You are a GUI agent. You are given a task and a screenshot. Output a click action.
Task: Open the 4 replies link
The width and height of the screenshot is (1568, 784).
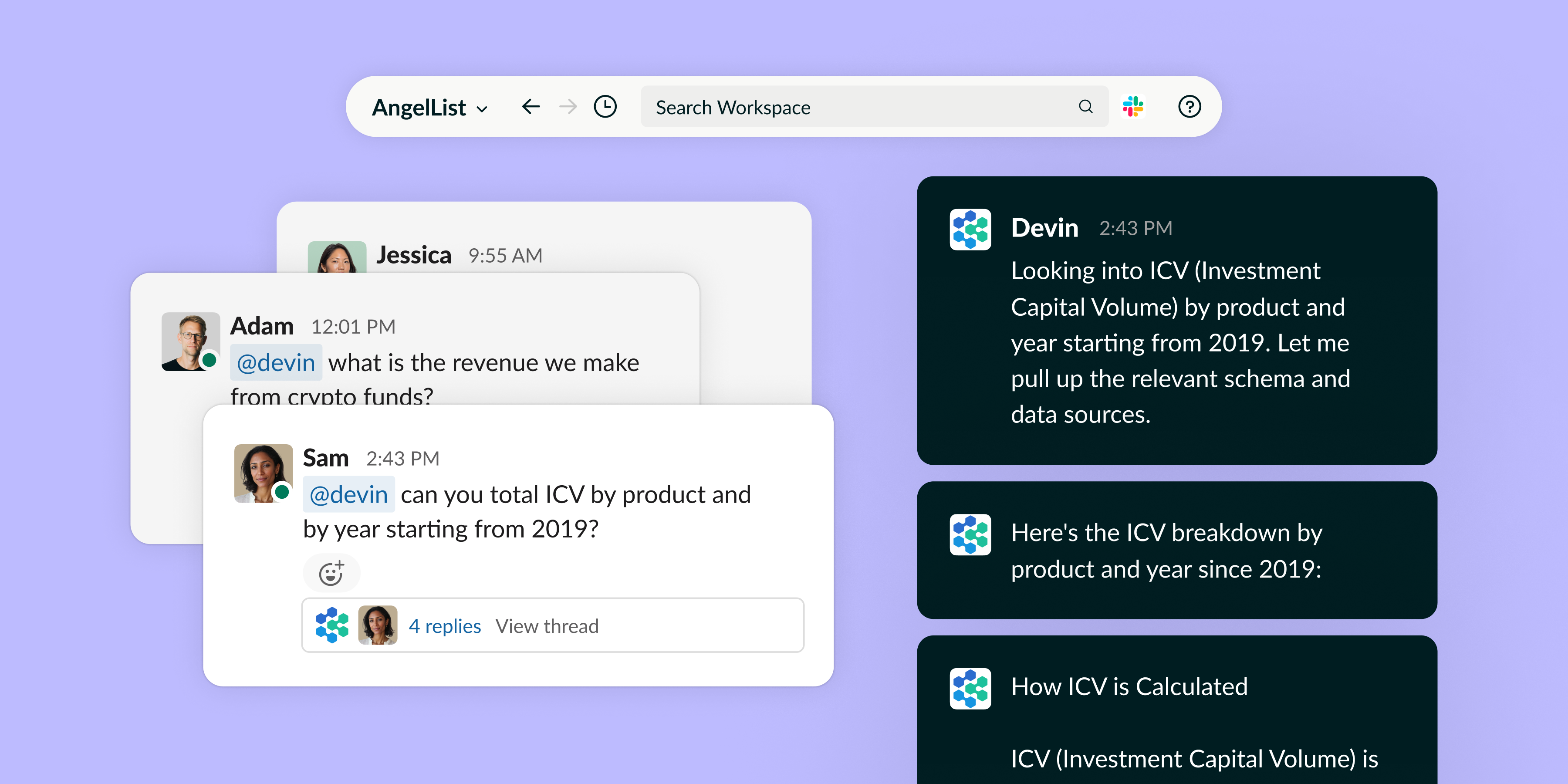[444, 626]
